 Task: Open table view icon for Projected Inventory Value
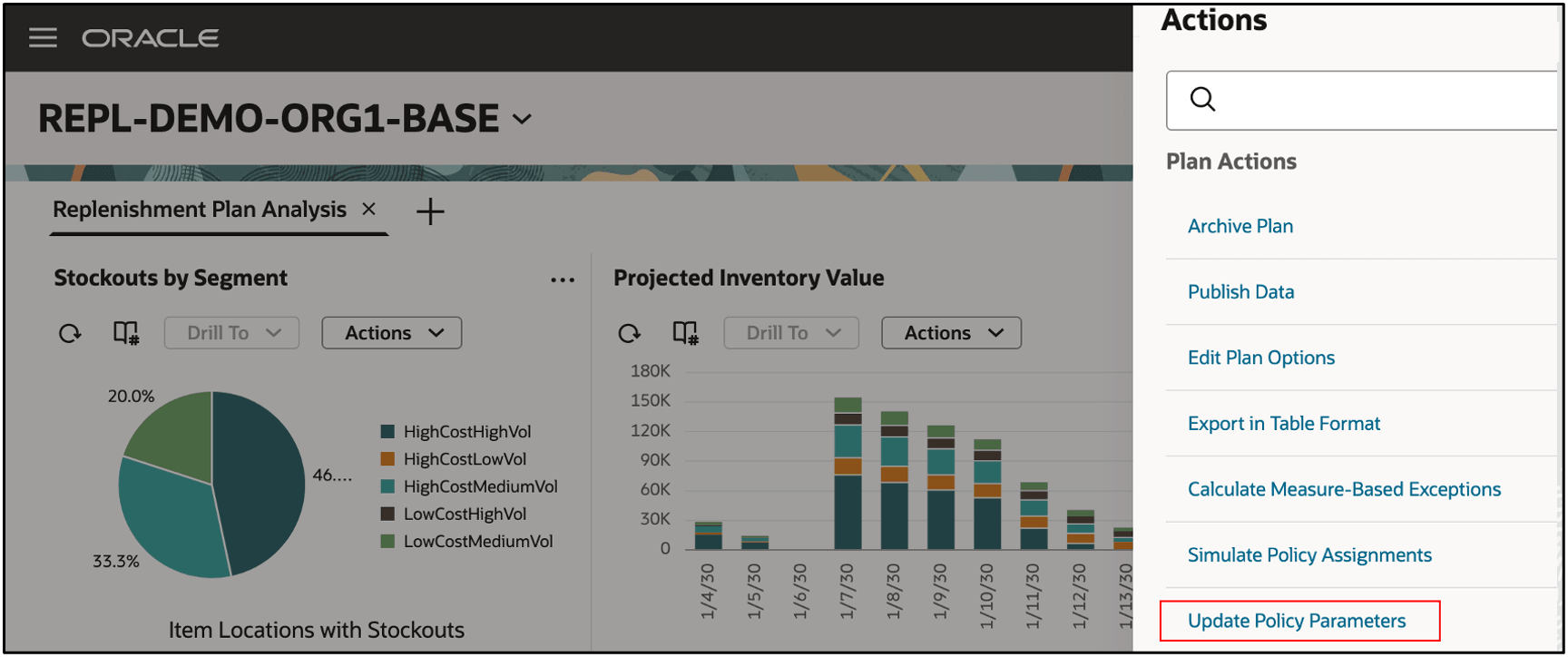point(686,333)
